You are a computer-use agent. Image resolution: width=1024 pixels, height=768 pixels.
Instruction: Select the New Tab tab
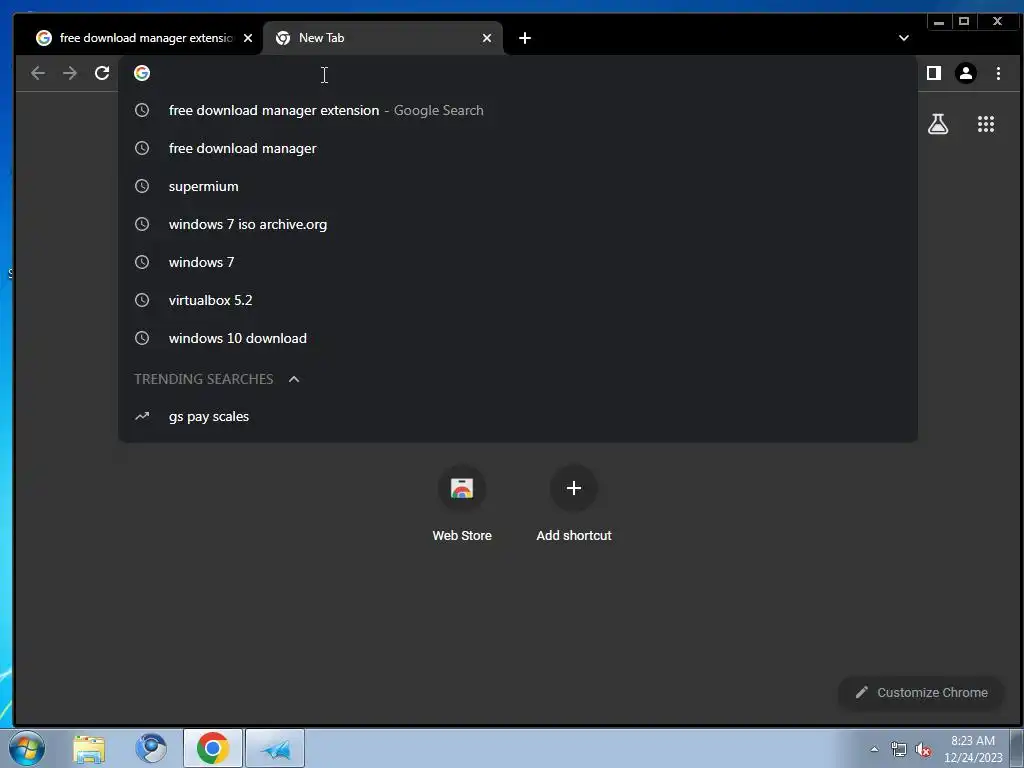point(383,38)
